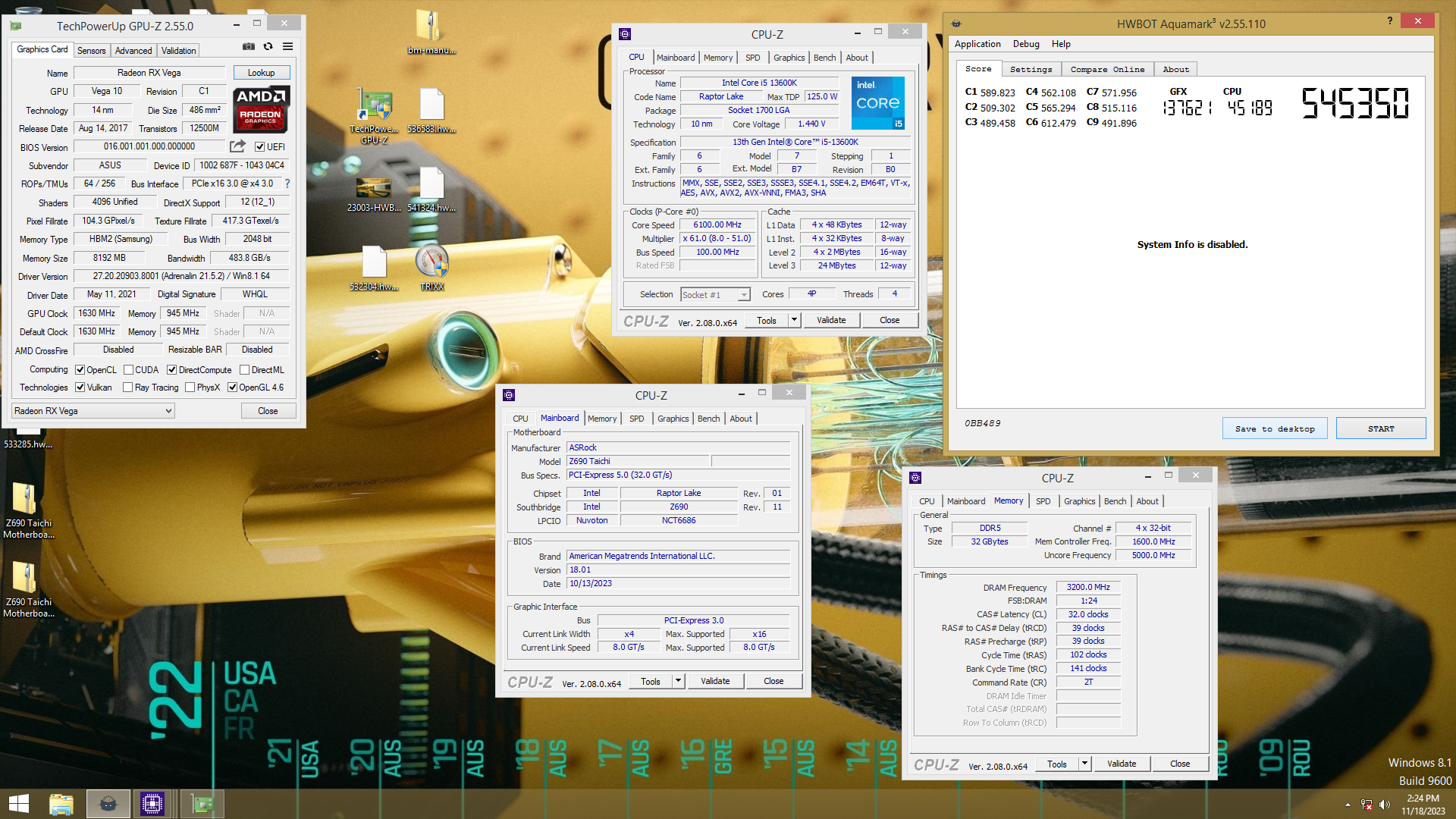Click the GPU-Z taskbar icon
Screen dimensions: 1456x819
(x=201, y=804)
